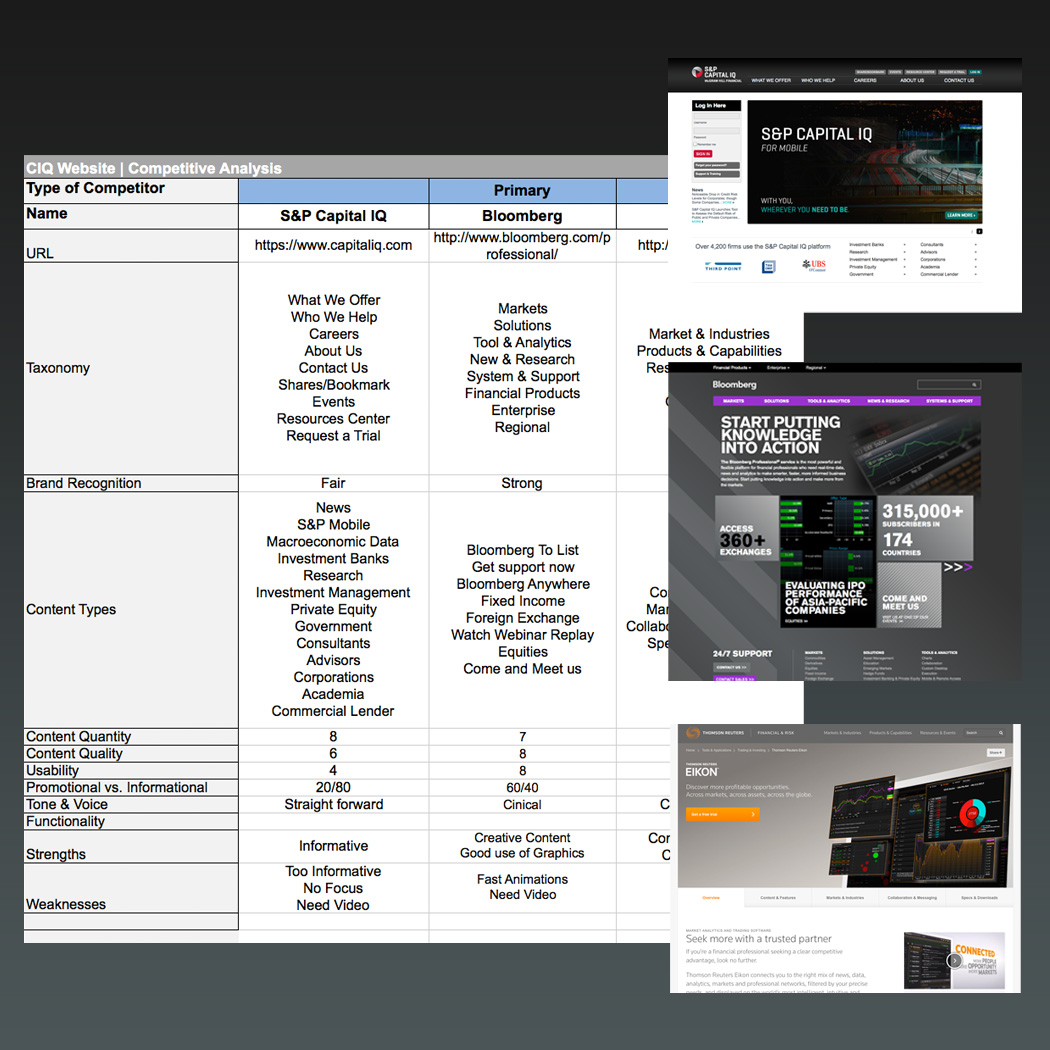Click the triple chevron arrows on Bloomberg

[958, 567]
